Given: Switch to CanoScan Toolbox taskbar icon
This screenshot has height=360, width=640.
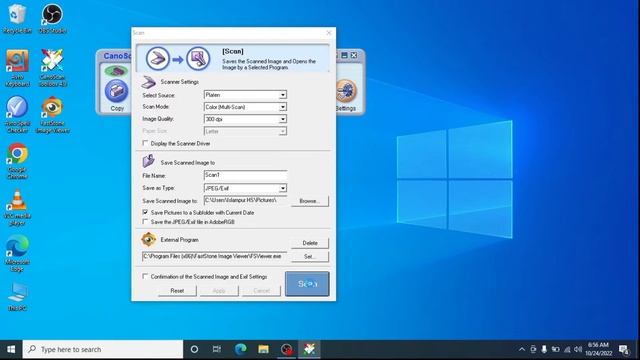Looking at the screenshot, I should click(x=309, y=349).
